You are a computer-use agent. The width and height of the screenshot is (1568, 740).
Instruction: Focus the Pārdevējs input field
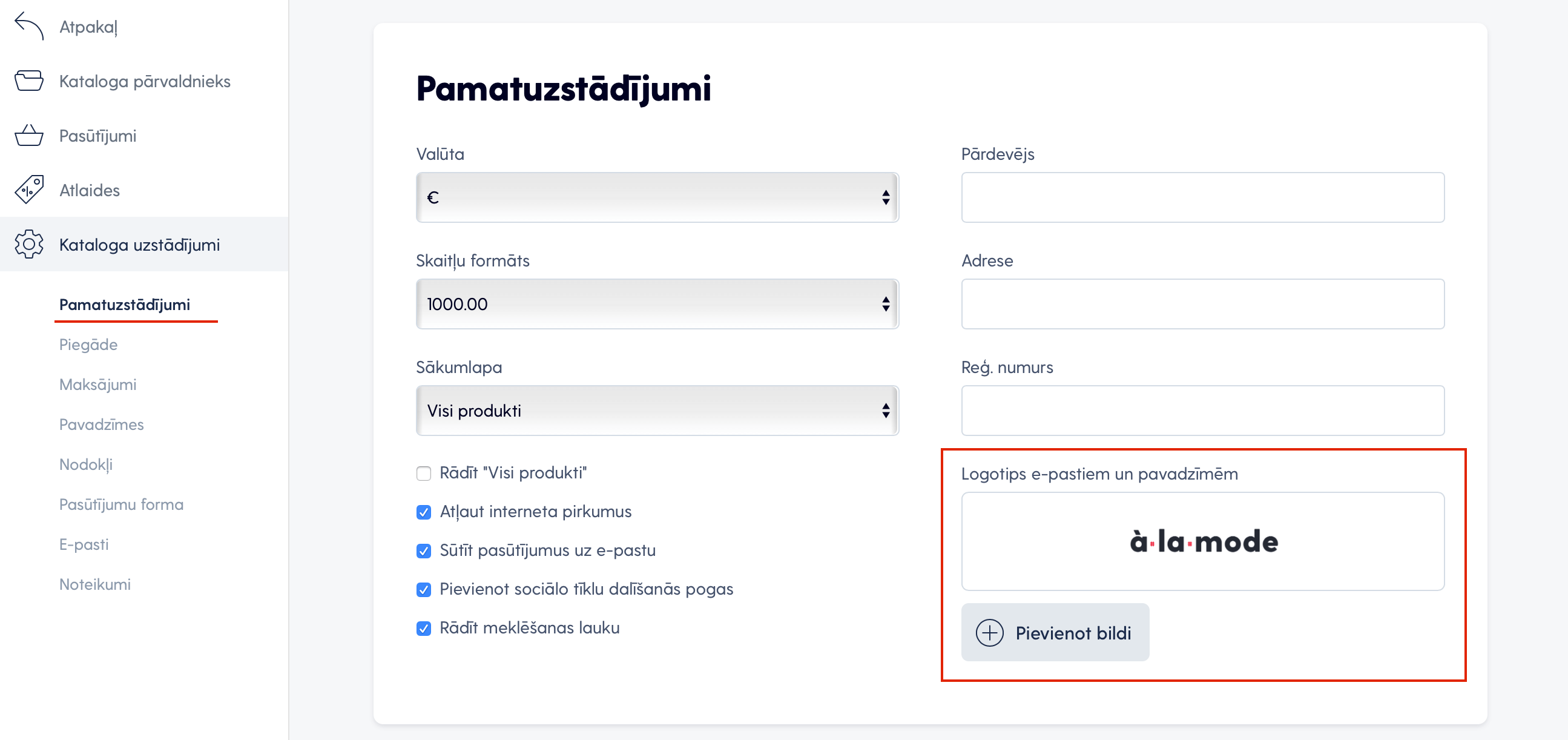click(x=1203, y=197)
